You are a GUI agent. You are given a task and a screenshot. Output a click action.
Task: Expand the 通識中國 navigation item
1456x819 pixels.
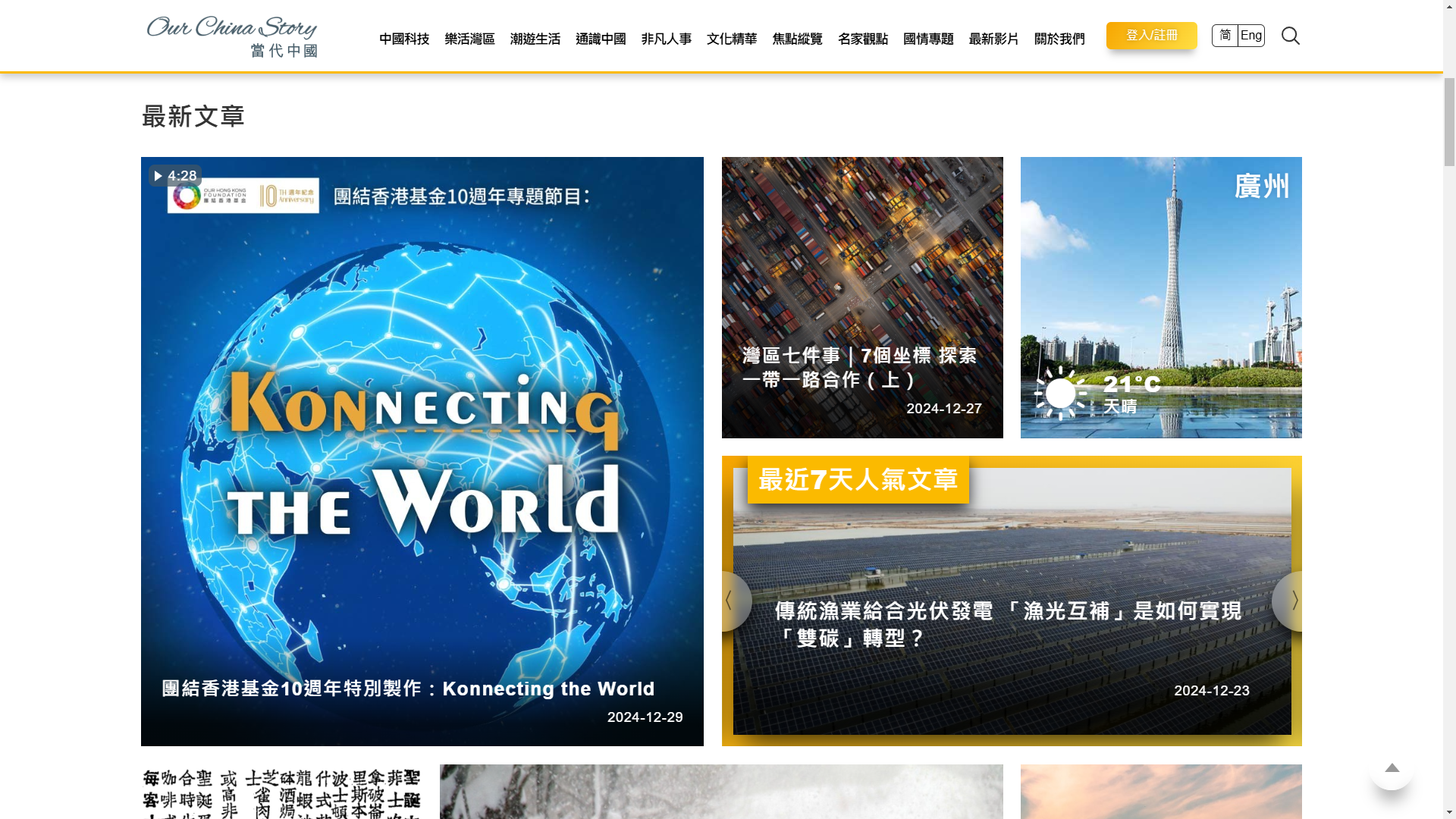coord(601,39)
